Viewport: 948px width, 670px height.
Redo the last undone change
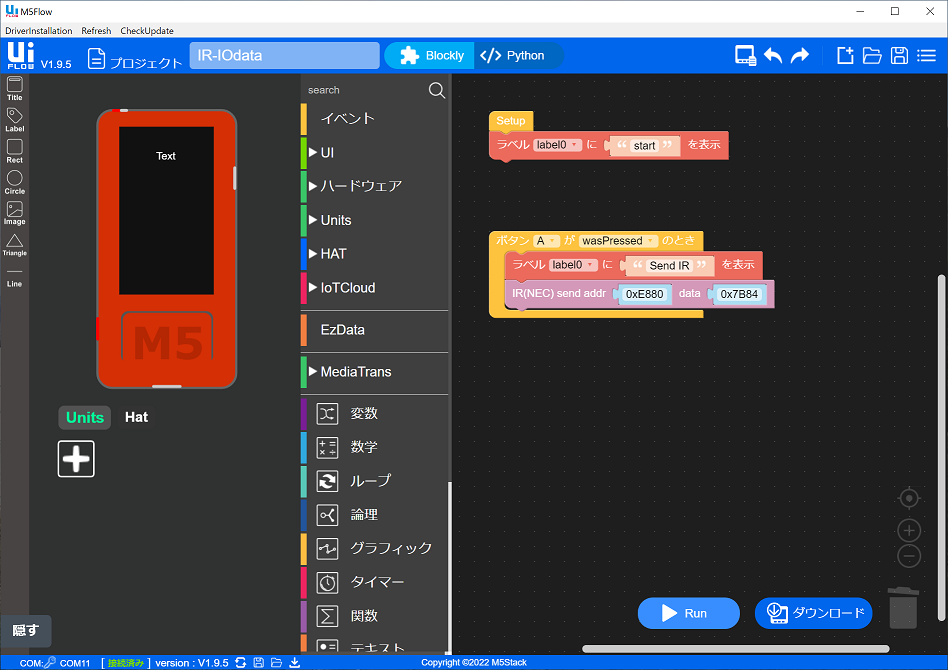(800, 56)
